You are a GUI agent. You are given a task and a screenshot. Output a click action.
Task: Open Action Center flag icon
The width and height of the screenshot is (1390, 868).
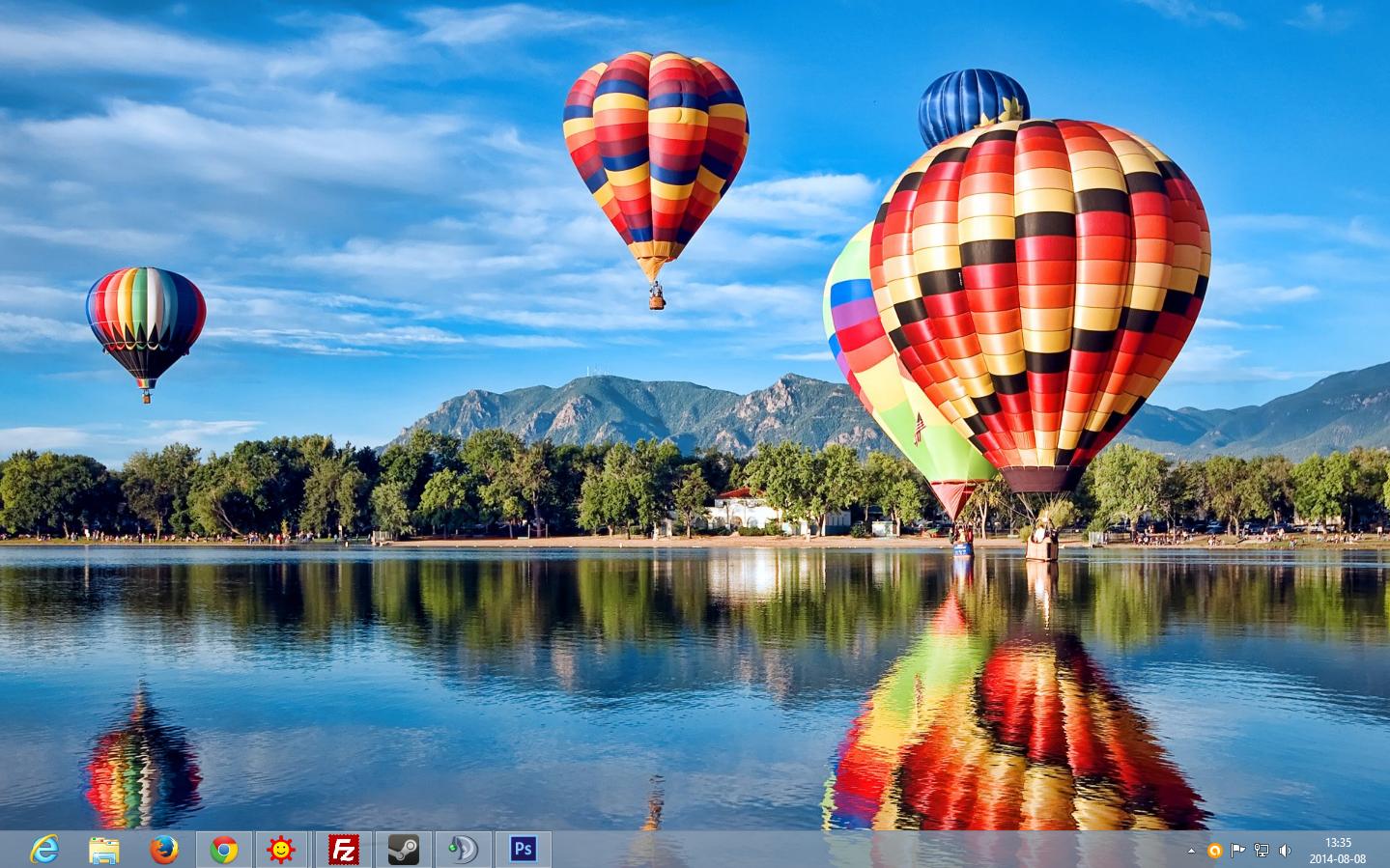pos(1237,851)
